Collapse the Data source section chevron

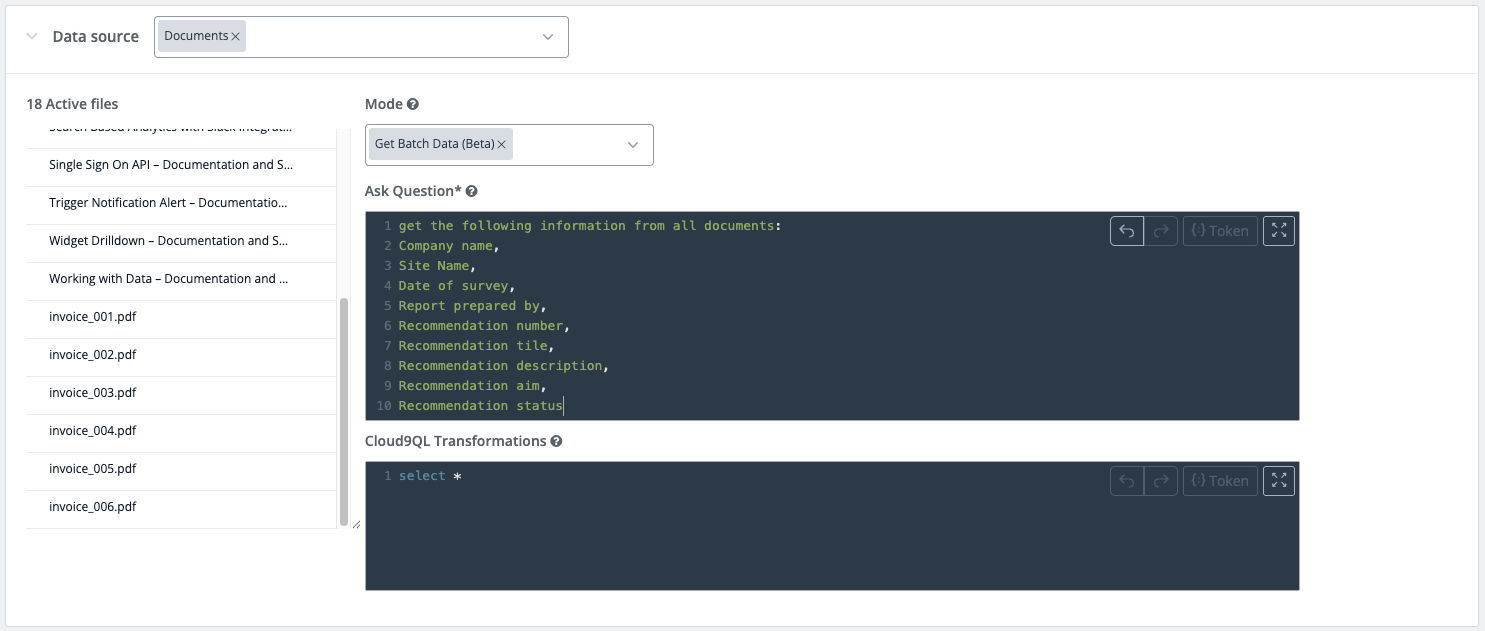click(x=32, y=37)
